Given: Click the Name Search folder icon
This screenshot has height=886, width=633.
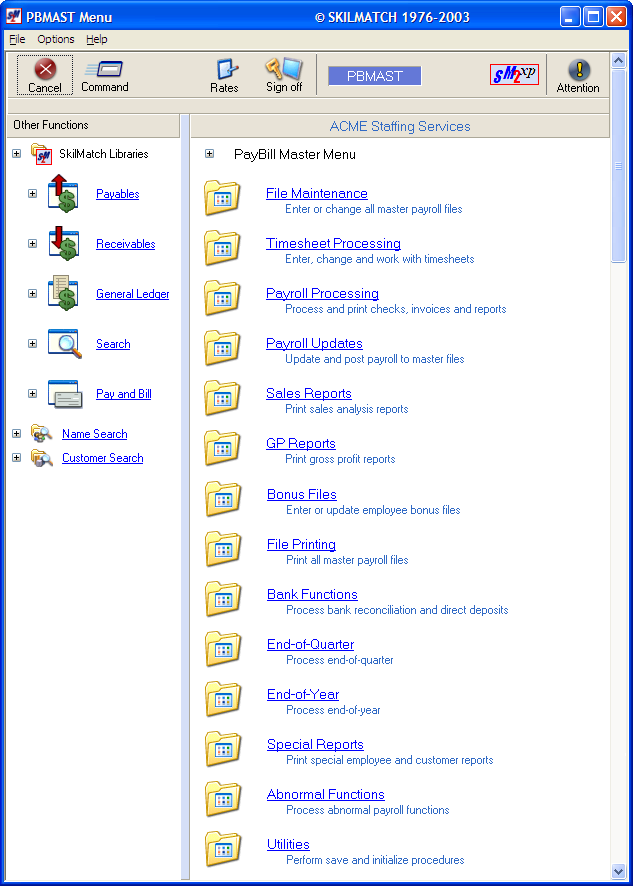Looking at the screenshot, I should tap(42, 433).
